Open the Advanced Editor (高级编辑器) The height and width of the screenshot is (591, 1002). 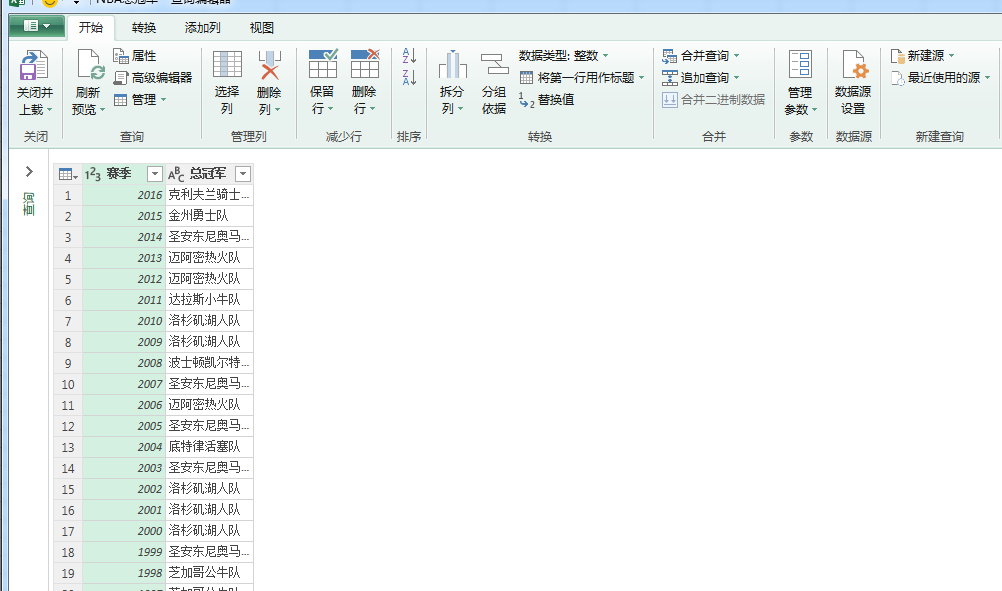click(153, 78)
